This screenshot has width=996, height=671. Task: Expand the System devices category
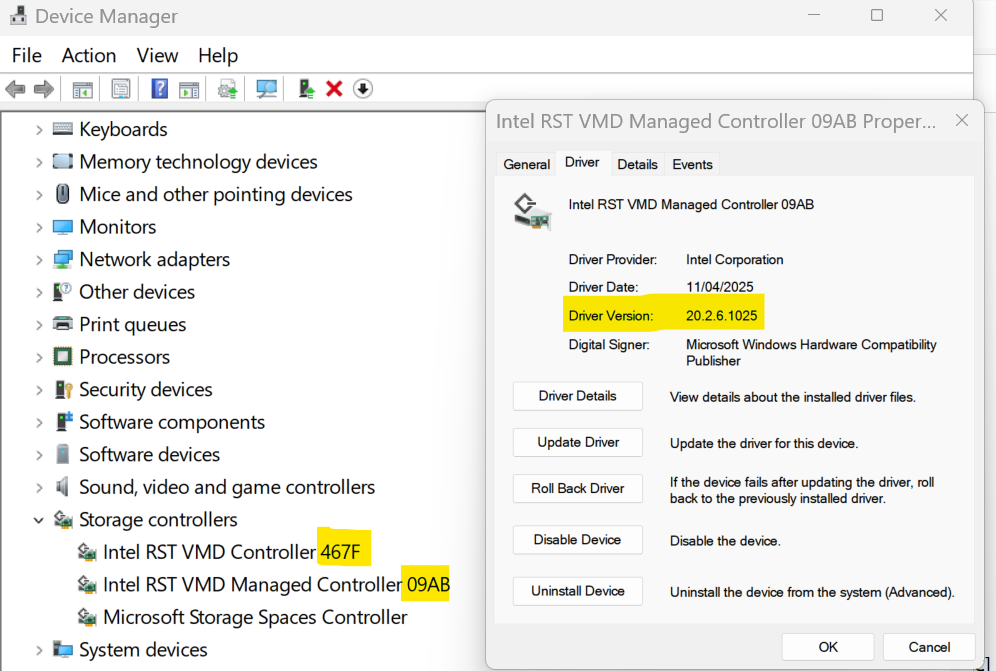39,650
